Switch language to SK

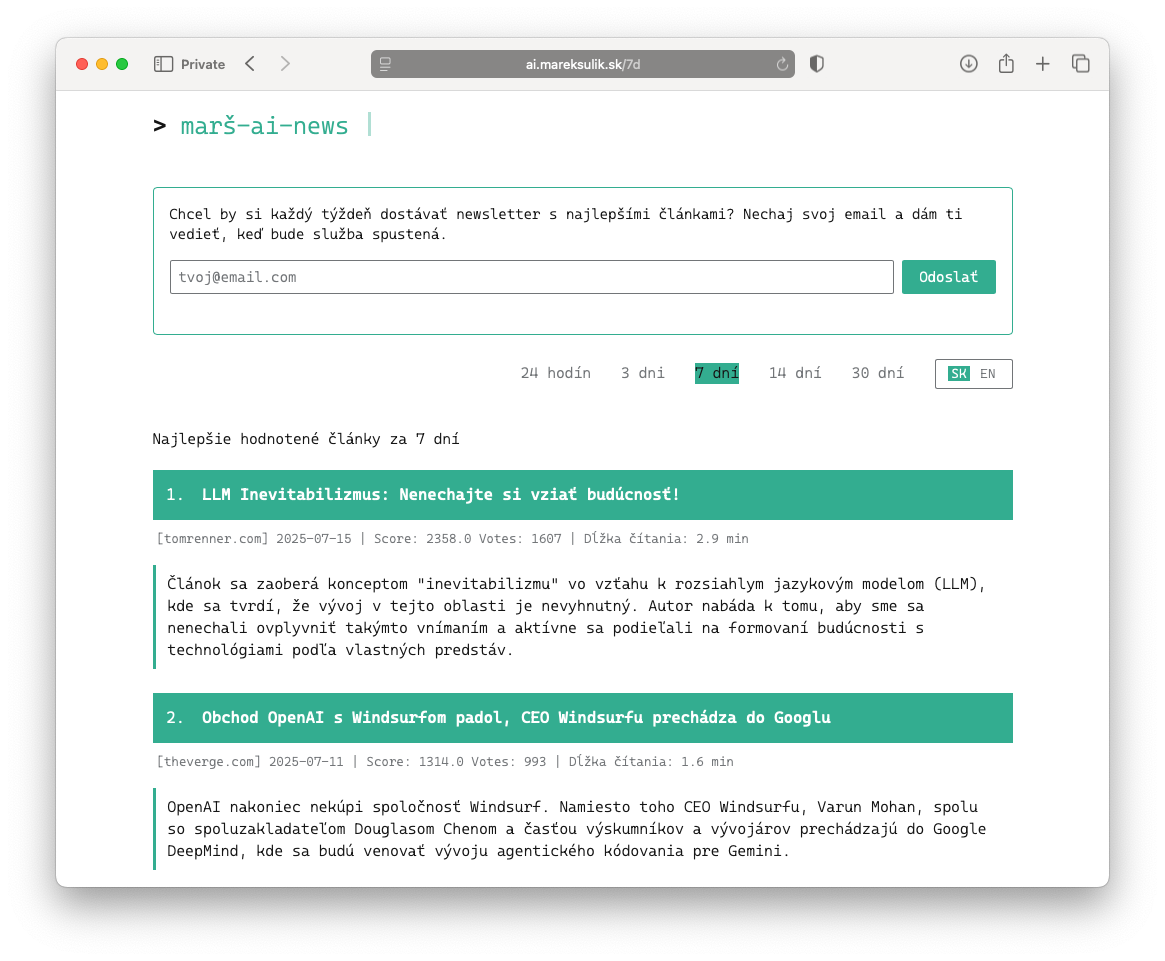pyautogui.click(x=958, y=374)
